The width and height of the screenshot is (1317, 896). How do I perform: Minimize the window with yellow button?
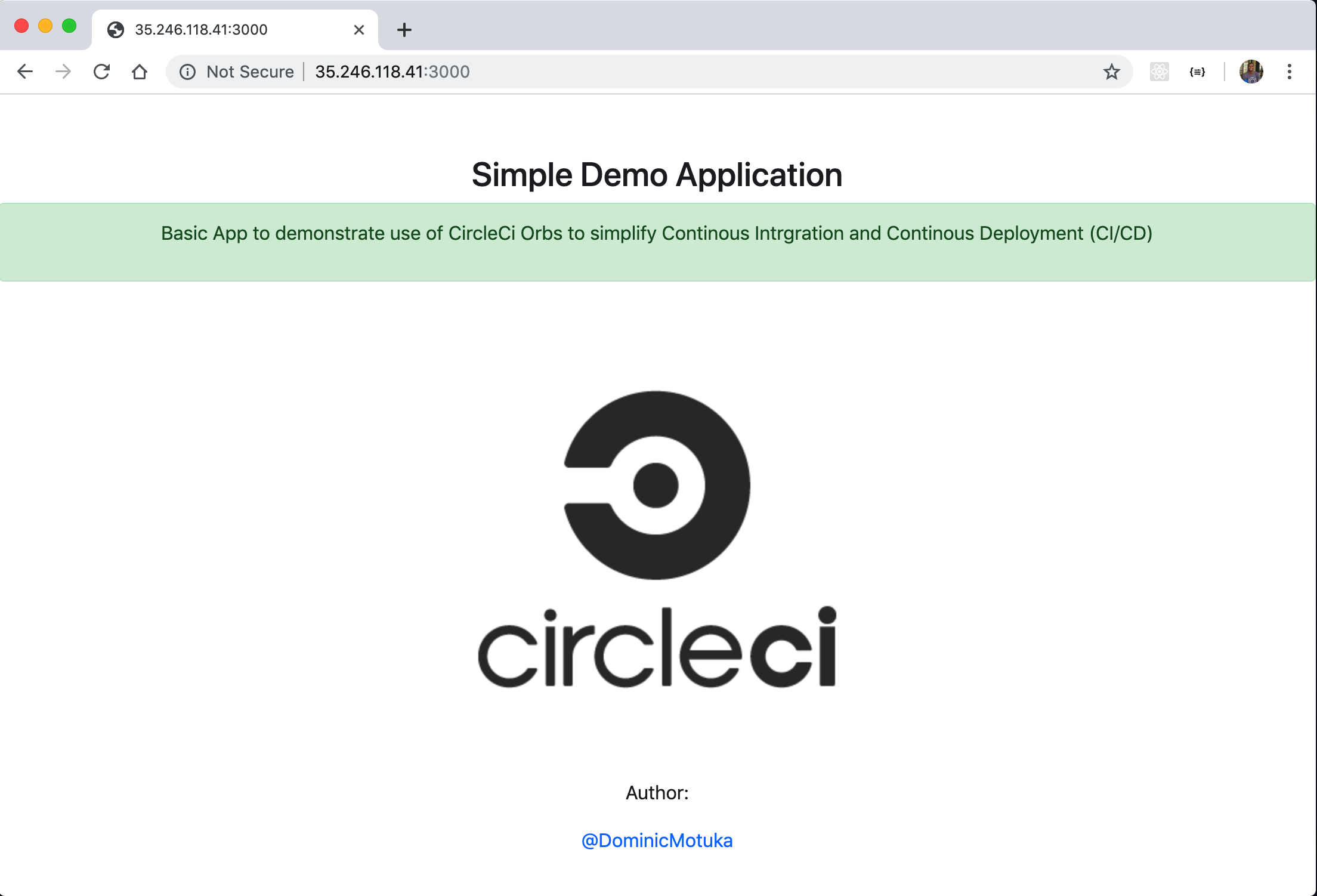coord(45,26)
